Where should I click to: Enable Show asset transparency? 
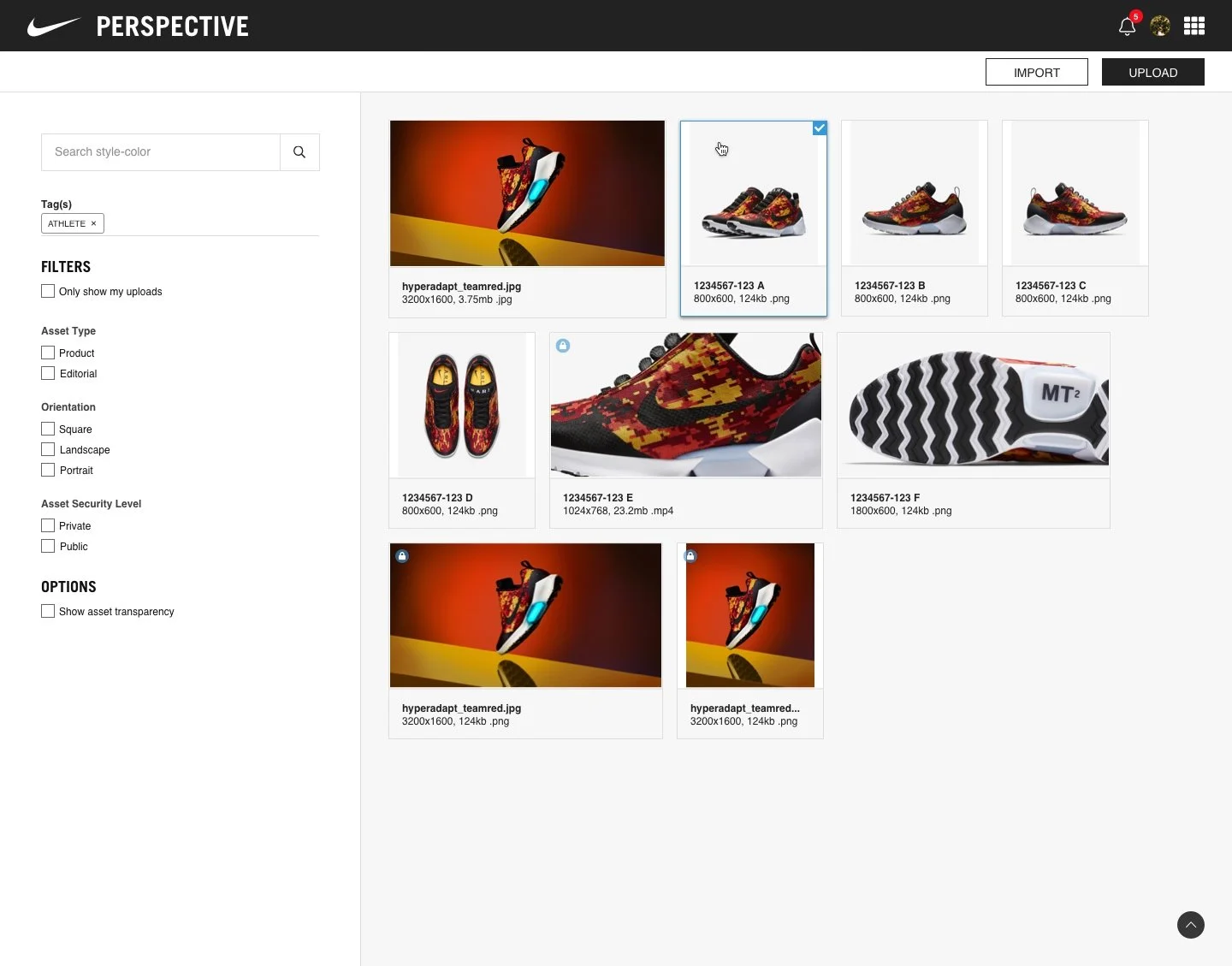[x=48, y=611]
